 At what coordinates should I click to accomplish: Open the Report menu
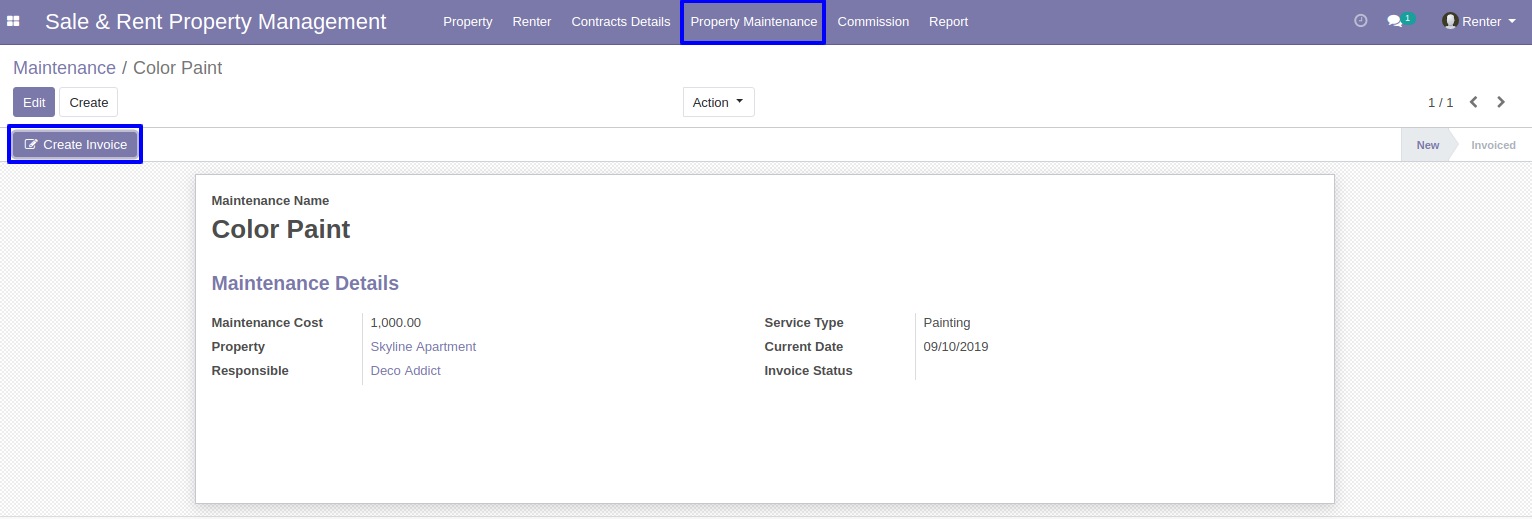pos(948,22)
